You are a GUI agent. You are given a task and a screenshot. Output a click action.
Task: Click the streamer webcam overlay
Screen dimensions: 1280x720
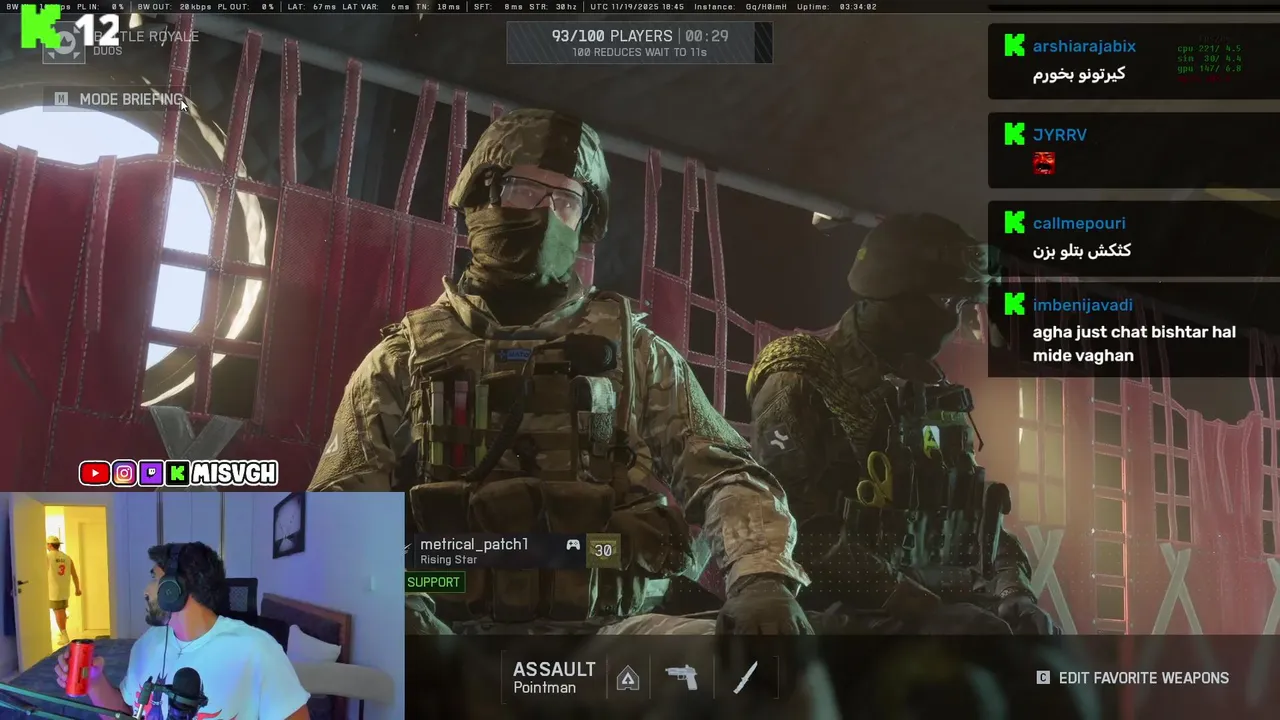point(202,605)
